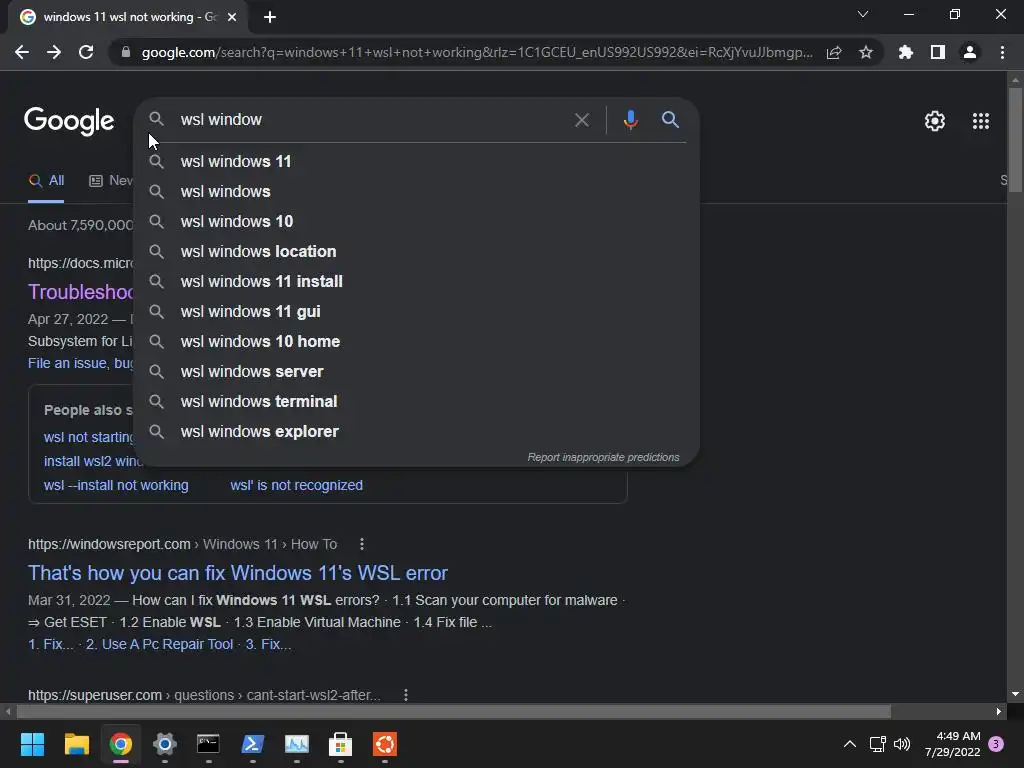
Task: Select suggestion 'wsl windows location'
Action: [416, 251]
